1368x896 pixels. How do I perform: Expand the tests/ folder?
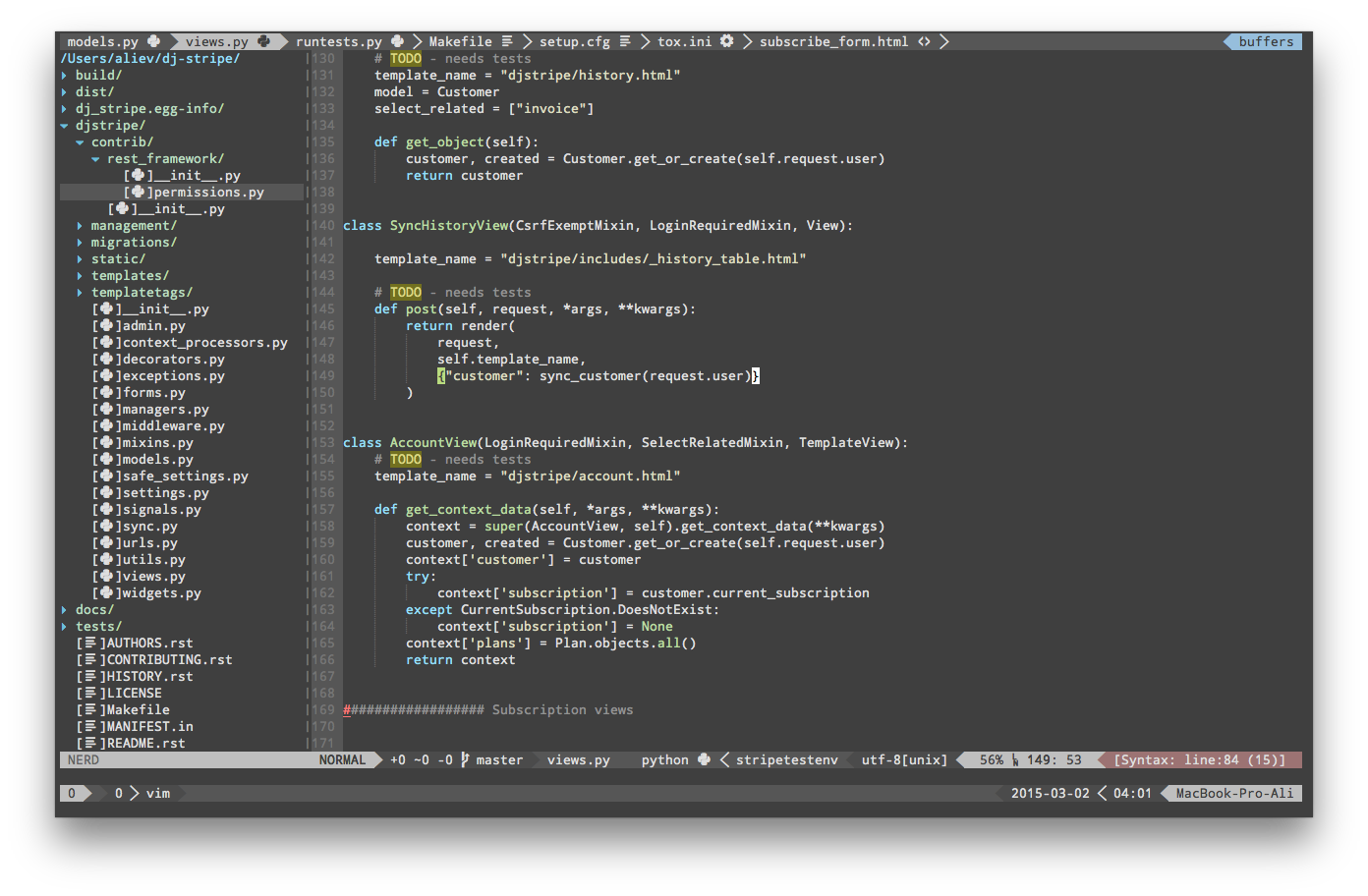pyautogui.click(x=65, y=626)
